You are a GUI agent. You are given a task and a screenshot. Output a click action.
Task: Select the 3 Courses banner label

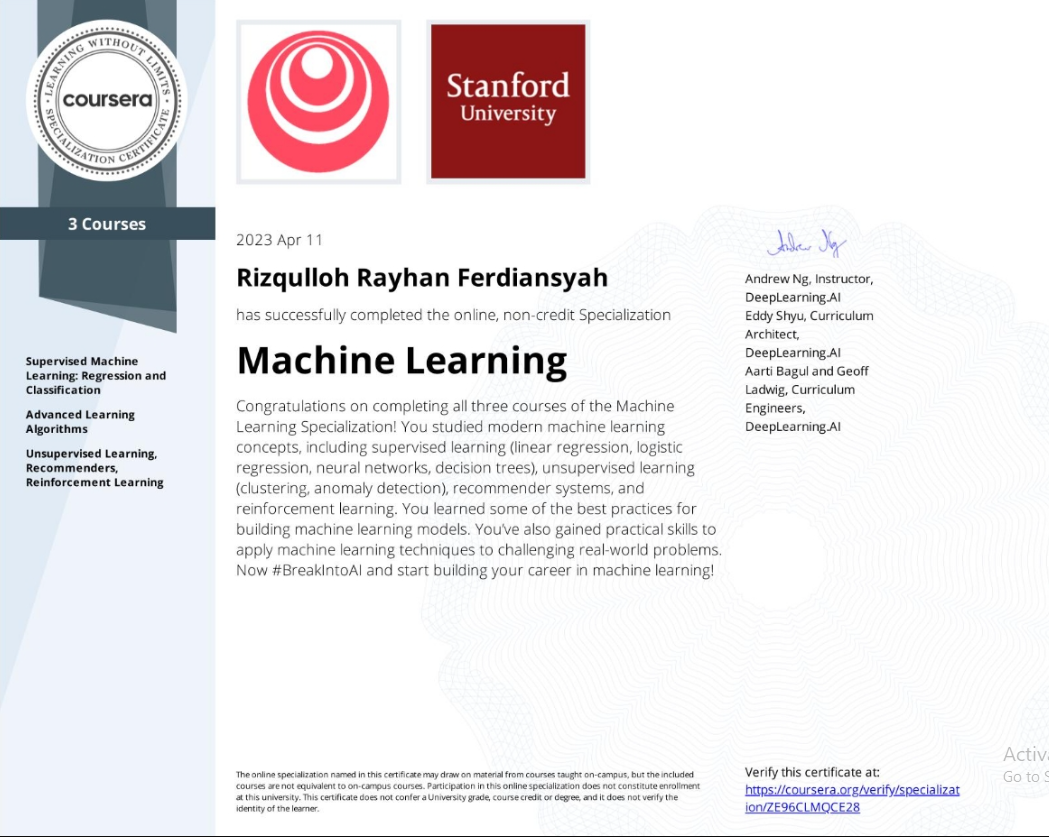pyautogui.click(x=107, y=224)
